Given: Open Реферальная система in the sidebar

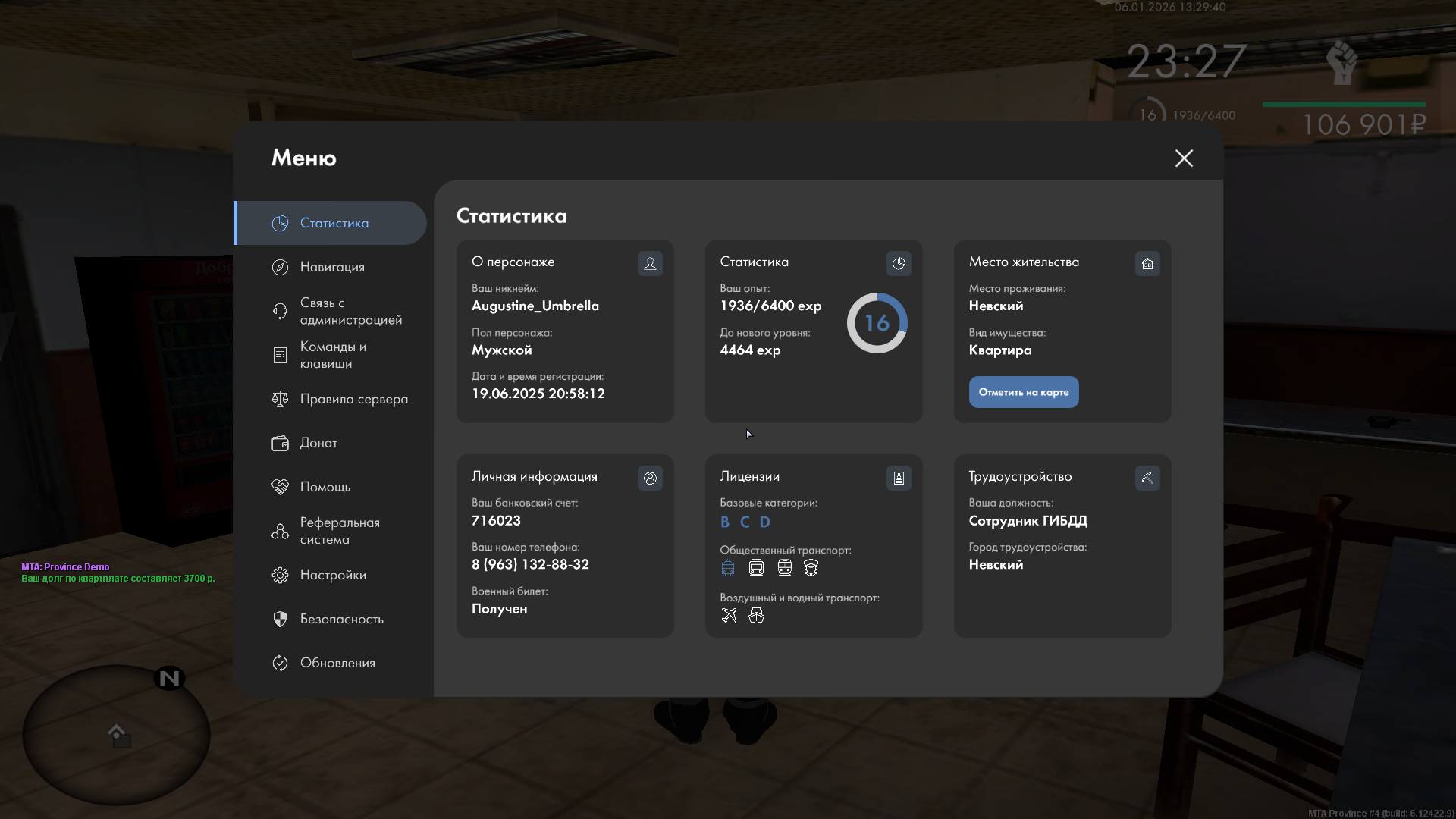Looking at the screenshot, I should point(339,531).
